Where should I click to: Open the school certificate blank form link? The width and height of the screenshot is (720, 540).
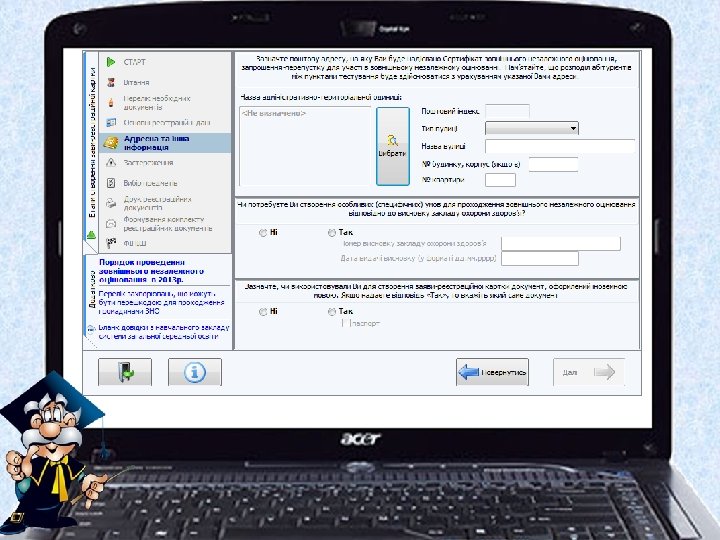[163, 332]
